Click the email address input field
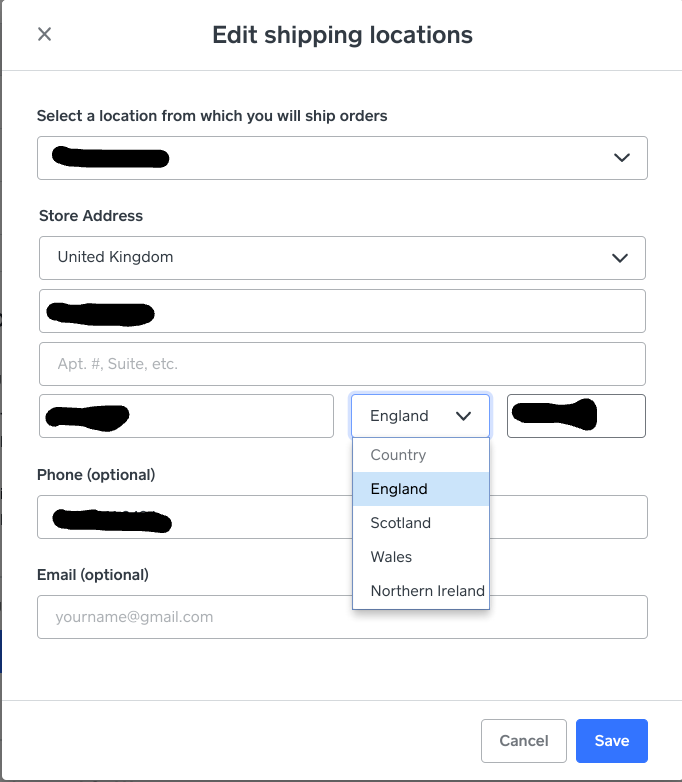 coord(342,617)
